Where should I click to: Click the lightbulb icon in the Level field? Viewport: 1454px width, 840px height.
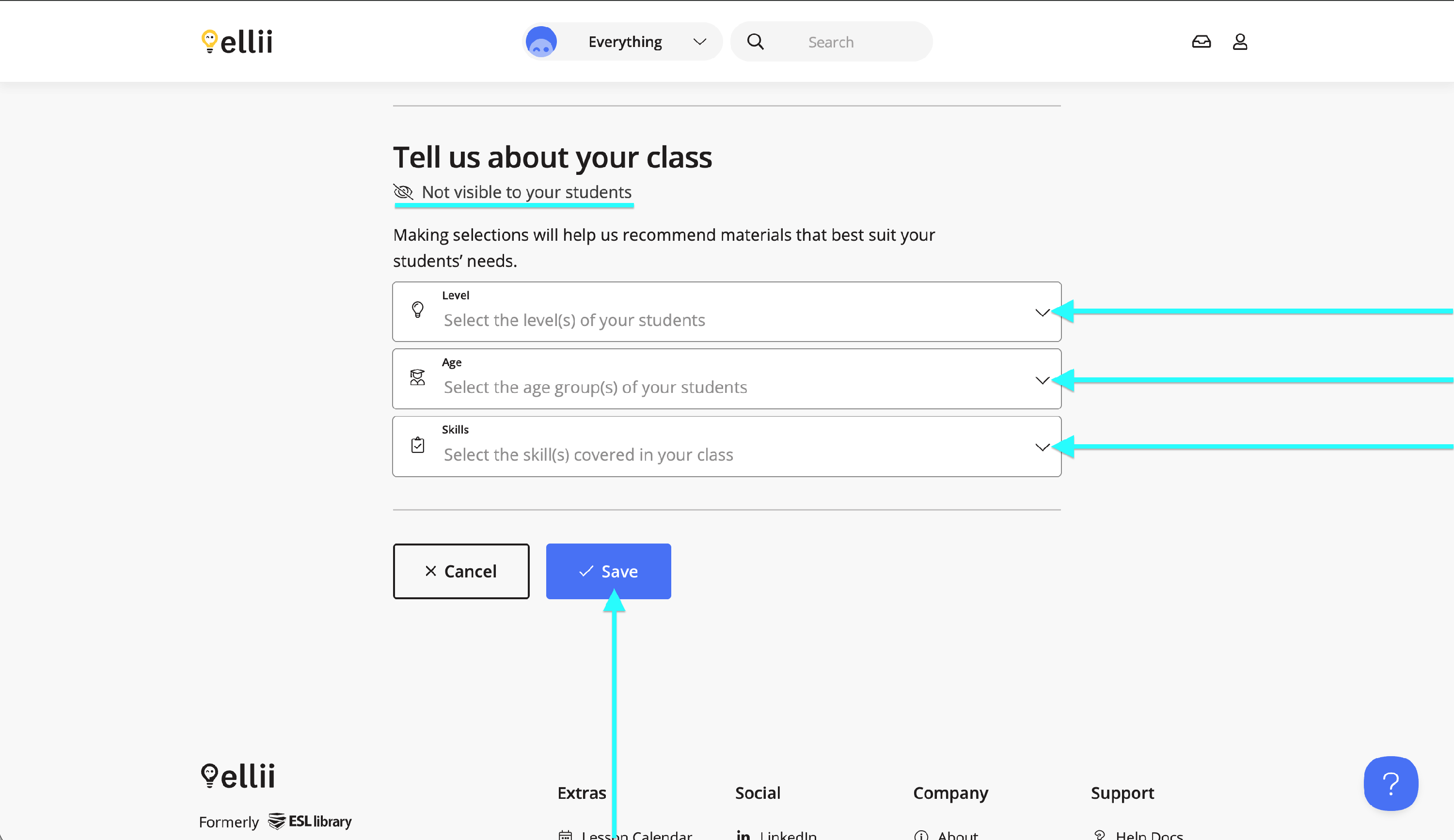418,310
